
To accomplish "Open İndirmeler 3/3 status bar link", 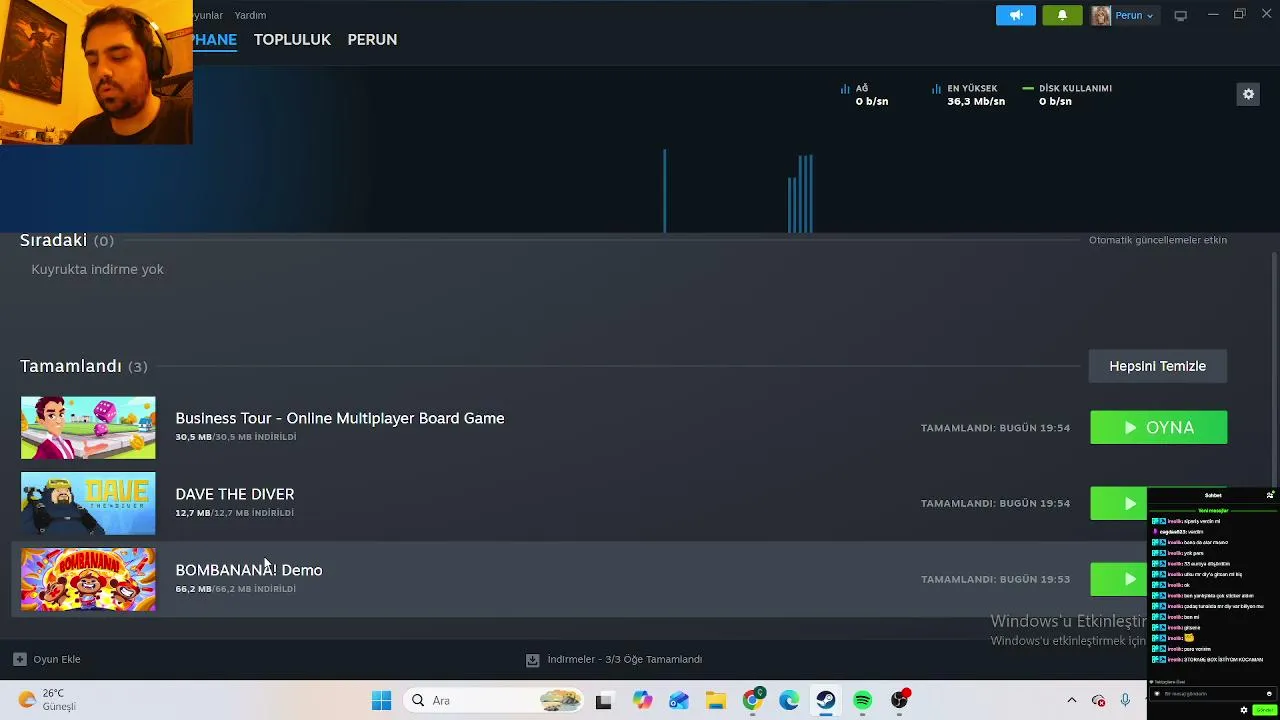I will (624, 659).
